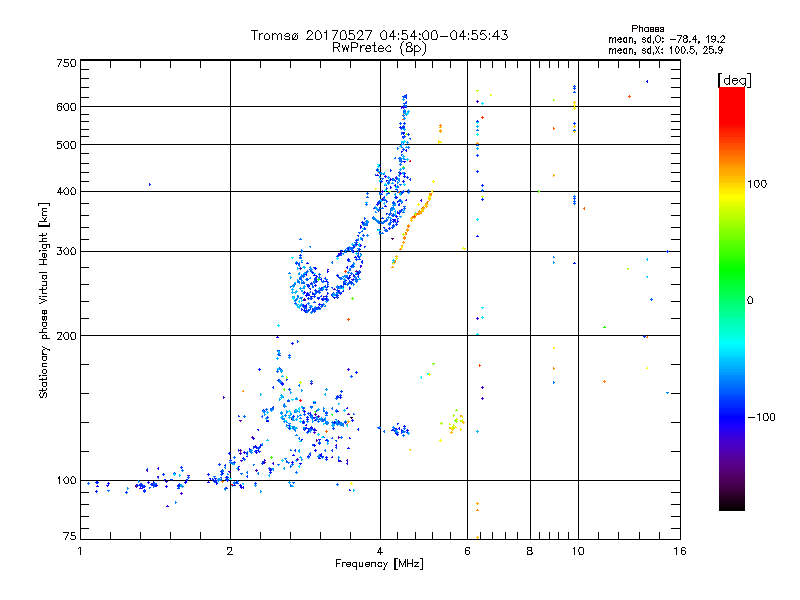Click the black bottom of the colorbar
This screenshot has height=600, width=800.
click(x=732, y=503)
